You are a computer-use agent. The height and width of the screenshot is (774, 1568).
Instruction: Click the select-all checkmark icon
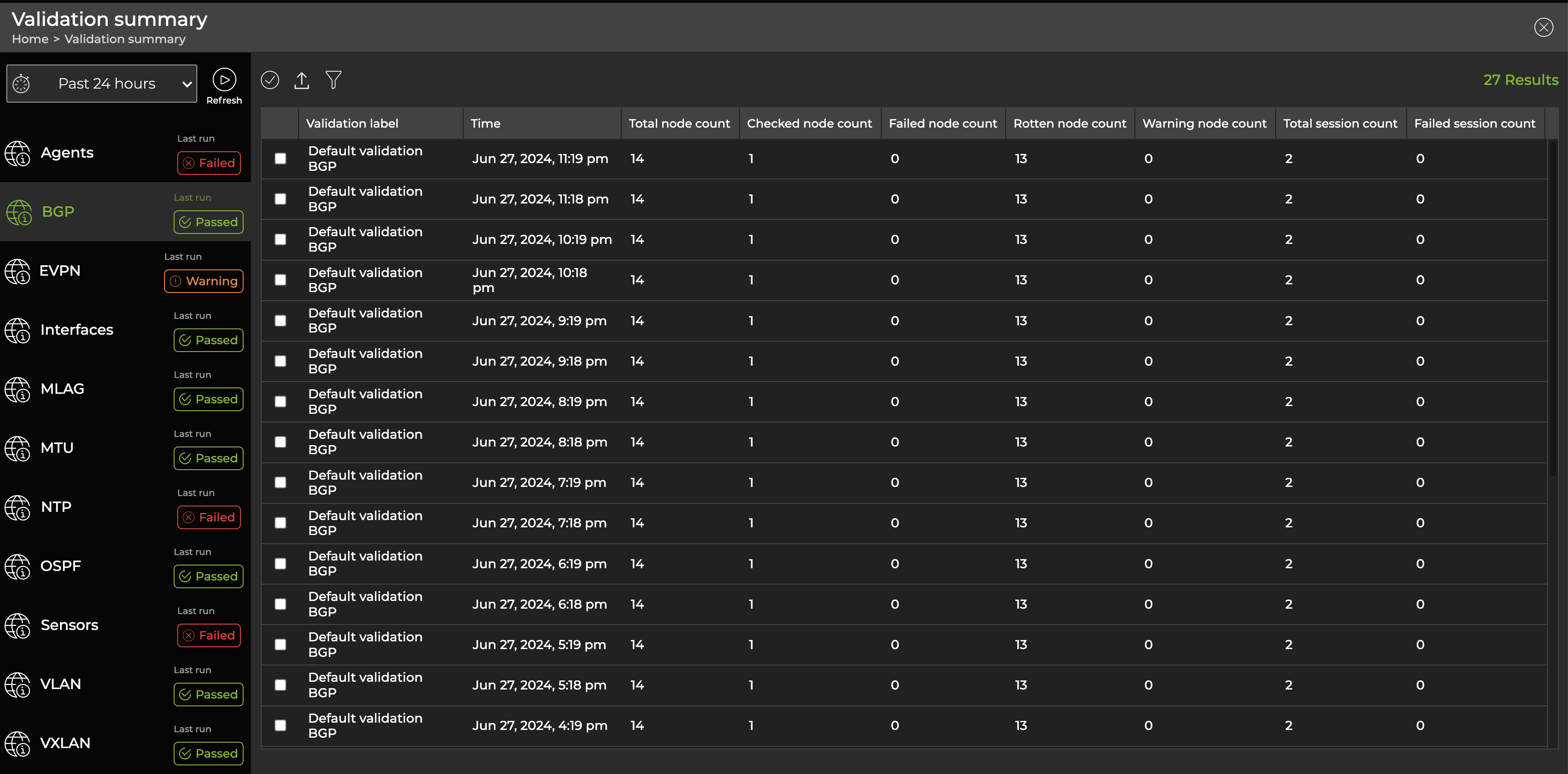(270, 79)
